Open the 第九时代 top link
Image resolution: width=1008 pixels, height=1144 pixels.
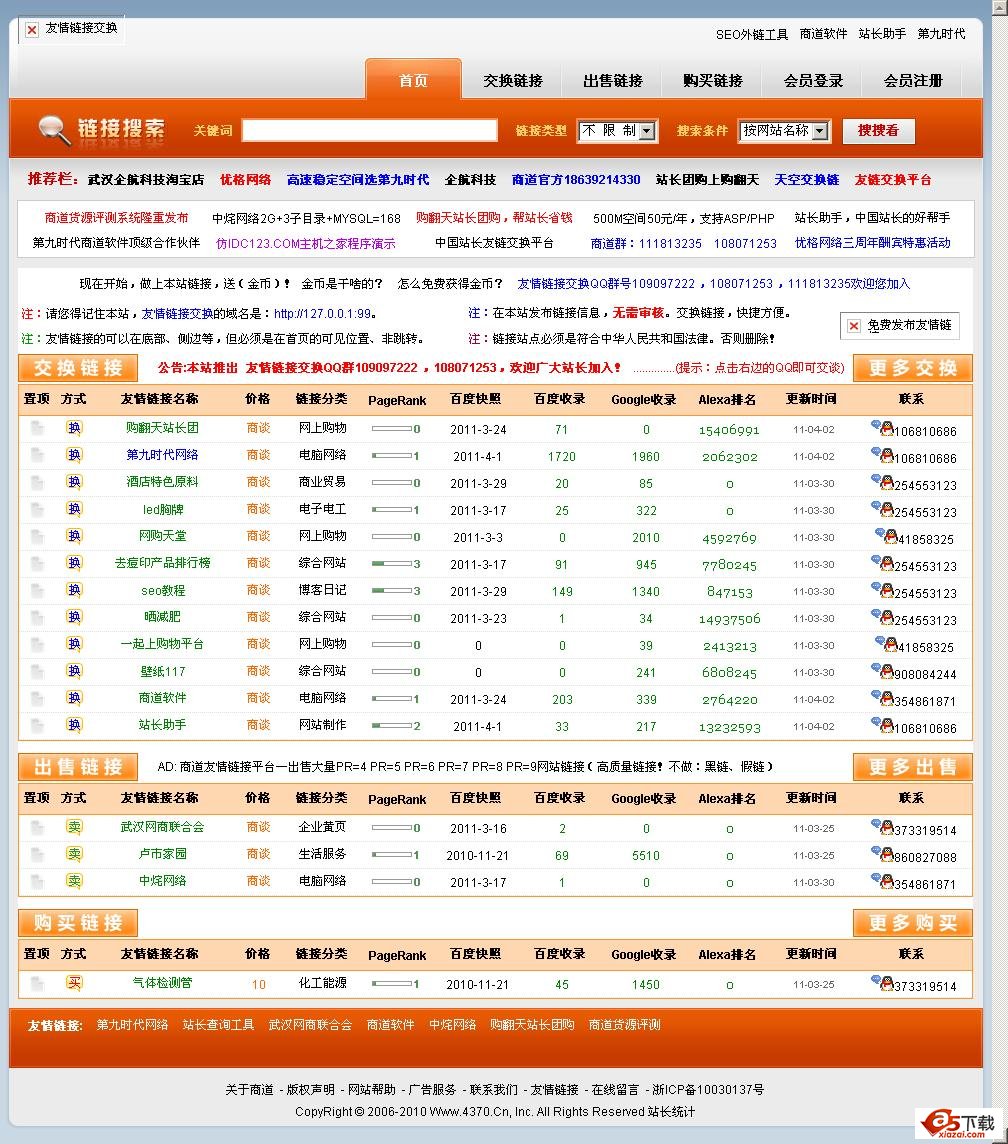click(x=941, y=34)
